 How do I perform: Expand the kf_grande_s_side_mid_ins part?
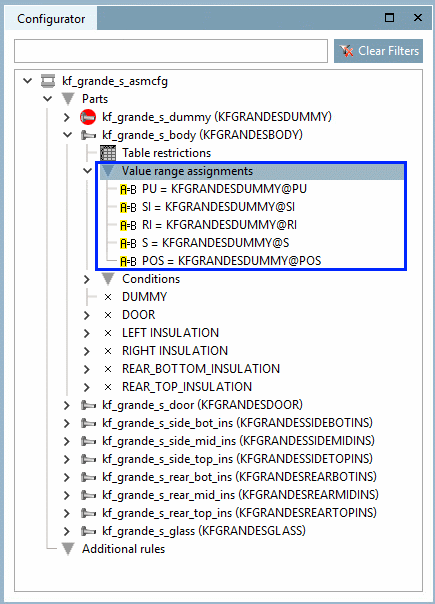[x=67, y=441]
